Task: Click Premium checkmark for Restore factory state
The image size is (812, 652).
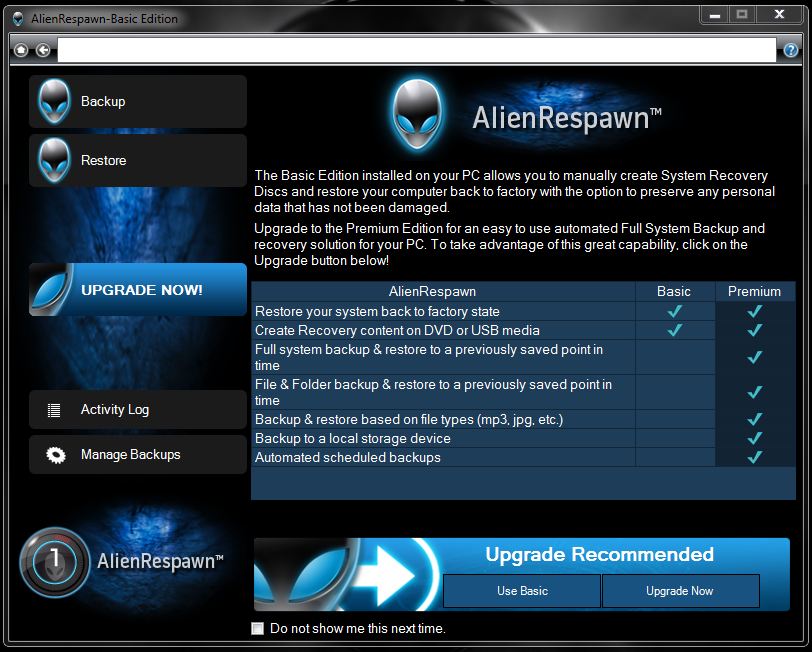Action: (755, 311)
